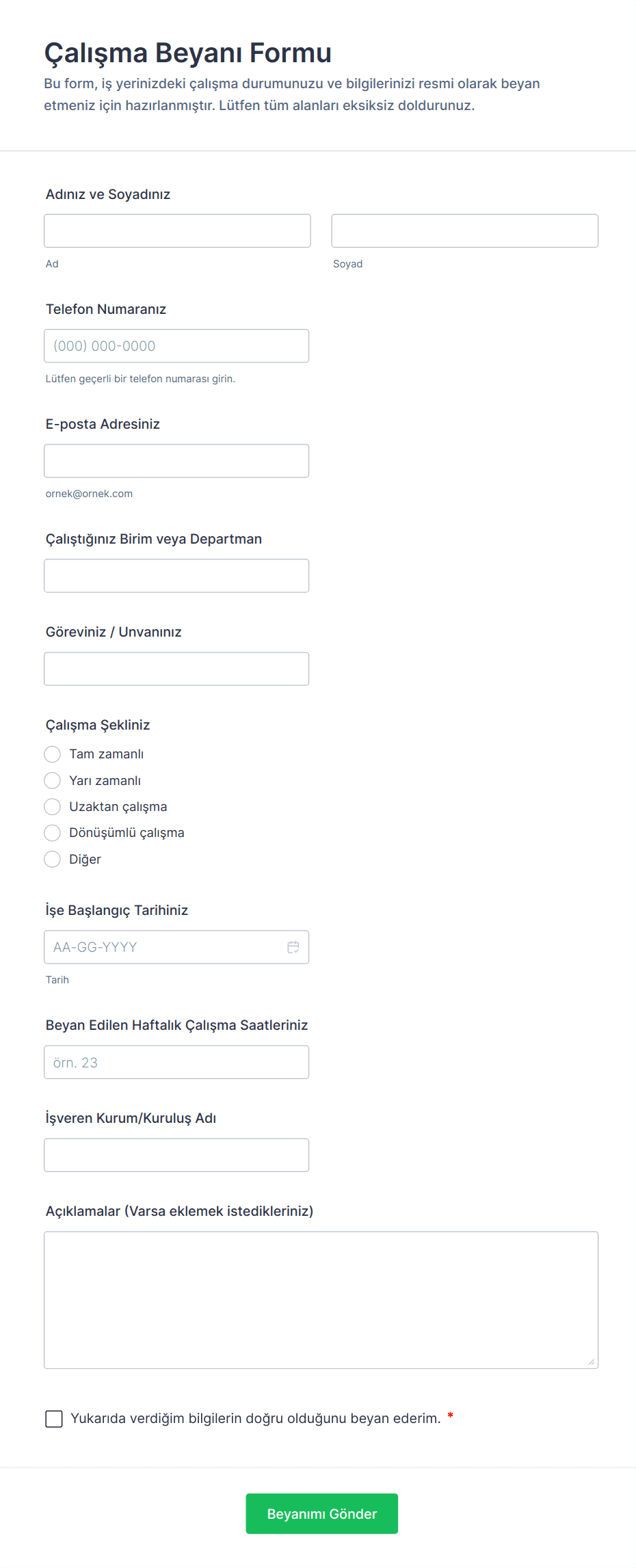Focus the Göreviniz / Unvanınız field
This screenshot has height=1568, width=636.
(176, 669)
